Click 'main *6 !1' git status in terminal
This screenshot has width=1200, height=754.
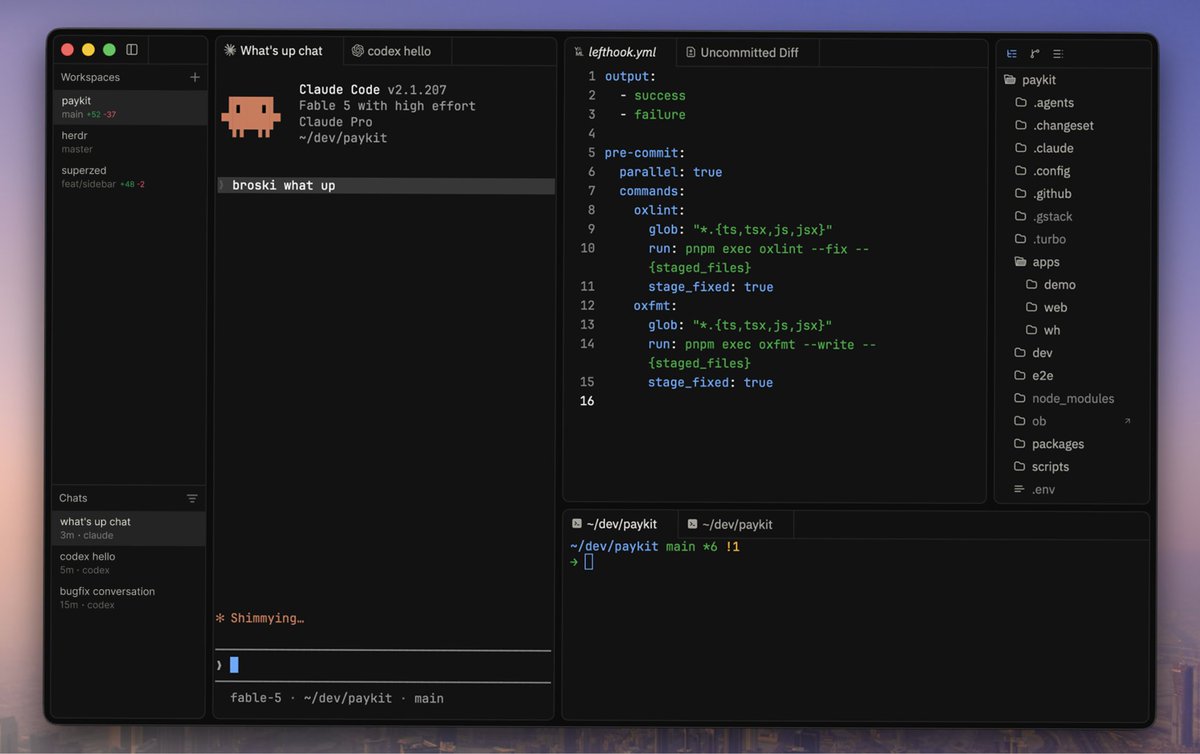point(703,547)
